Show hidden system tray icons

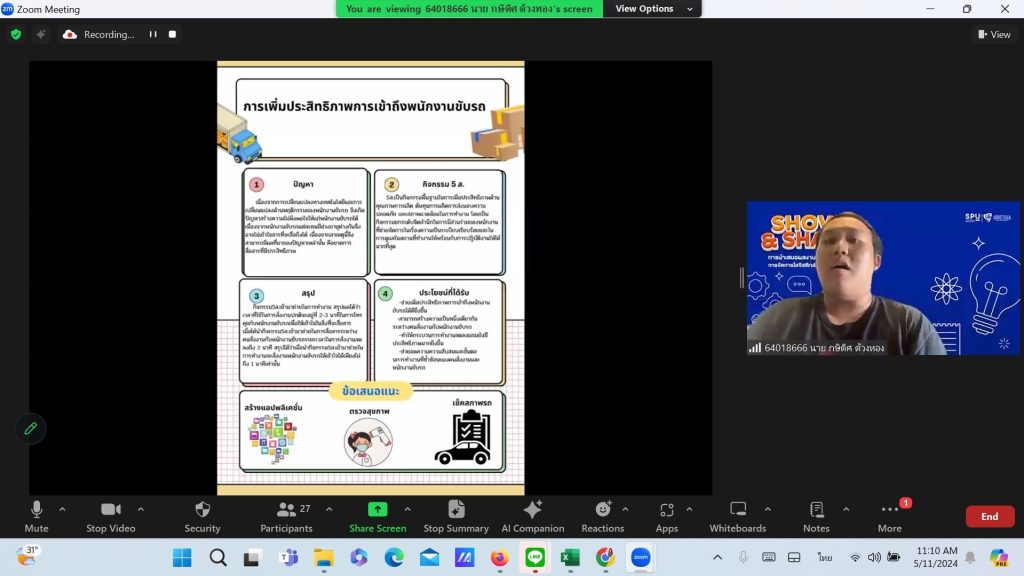(717, 557)
